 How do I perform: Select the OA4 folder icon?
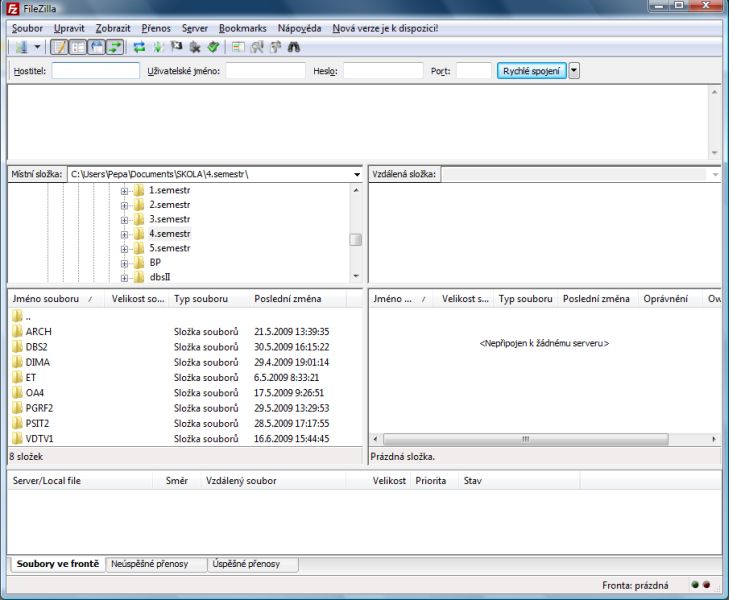click(x=17, y=393)
